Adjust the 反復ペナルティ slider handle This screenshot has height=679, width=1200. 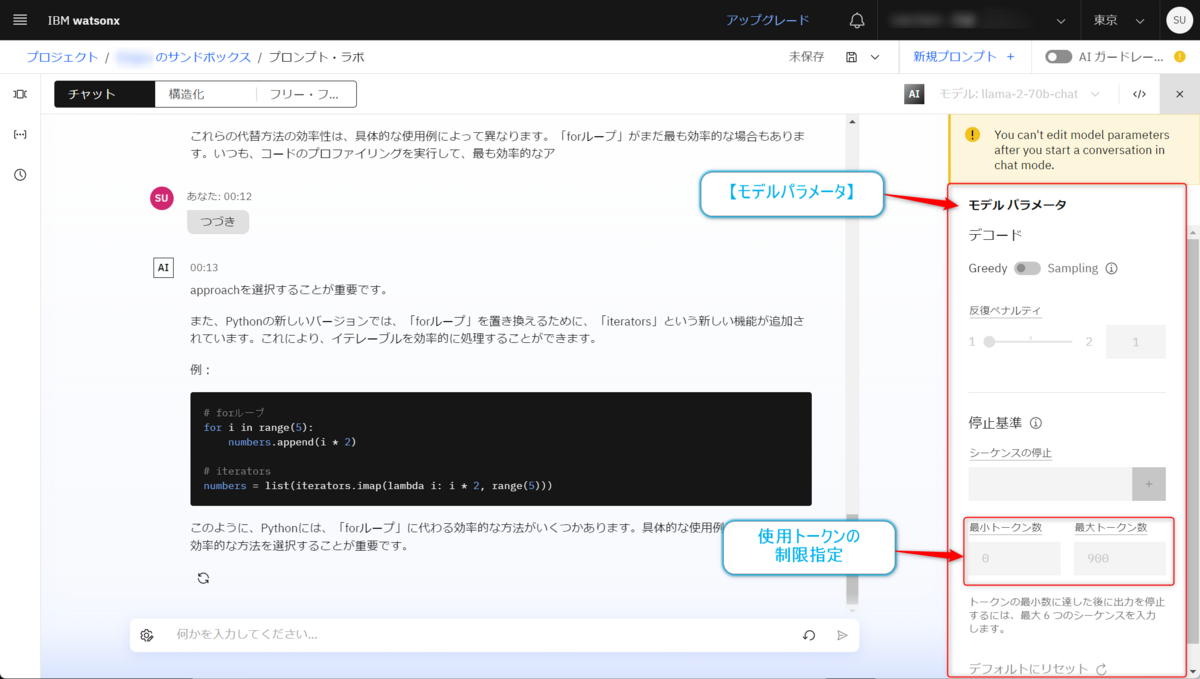(989, 342)
